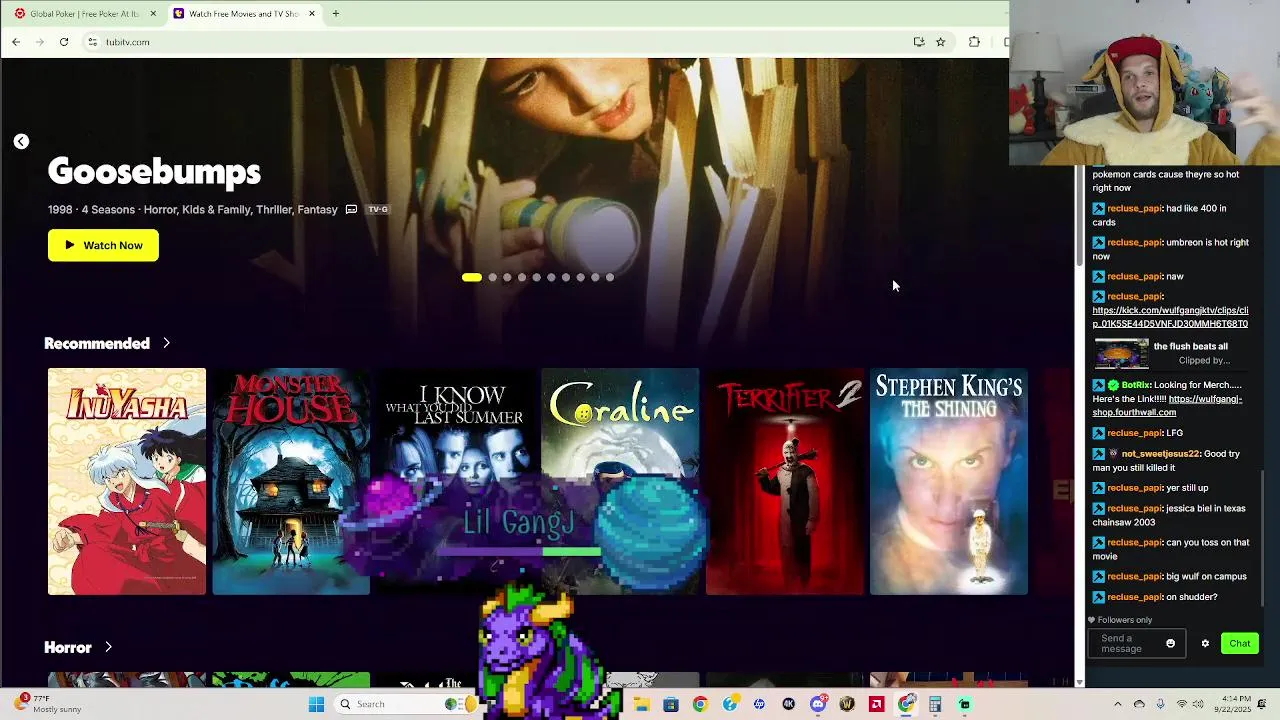The width and height of the screenshot is (1280, 720).
Task: Open the Recommended section heading
Action: [x=97, y=343]
